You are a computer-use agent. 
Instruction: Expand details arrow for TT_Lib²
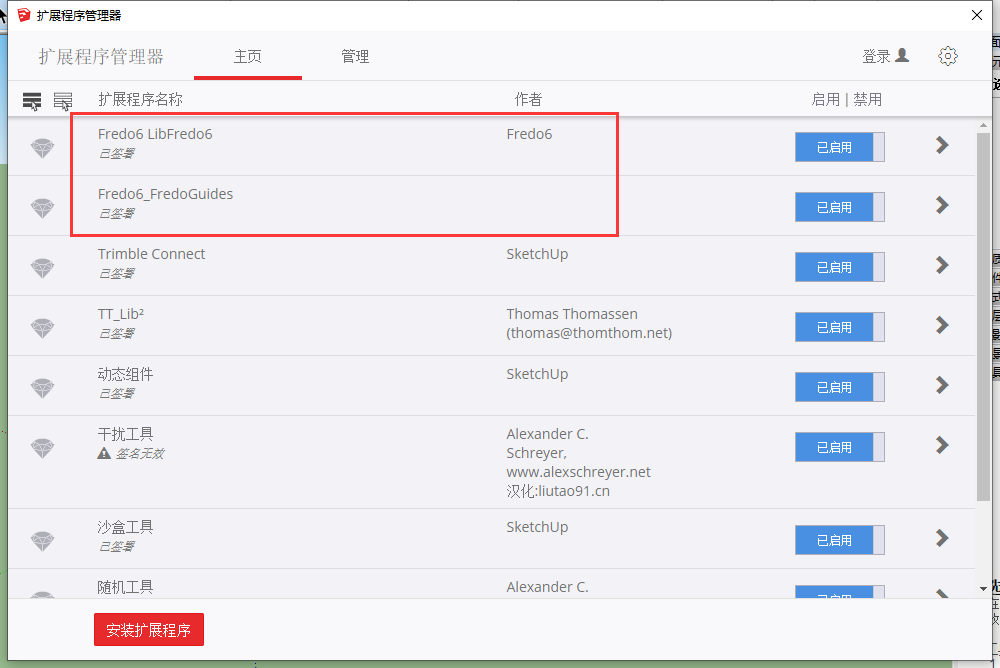[x=942, y=325]
